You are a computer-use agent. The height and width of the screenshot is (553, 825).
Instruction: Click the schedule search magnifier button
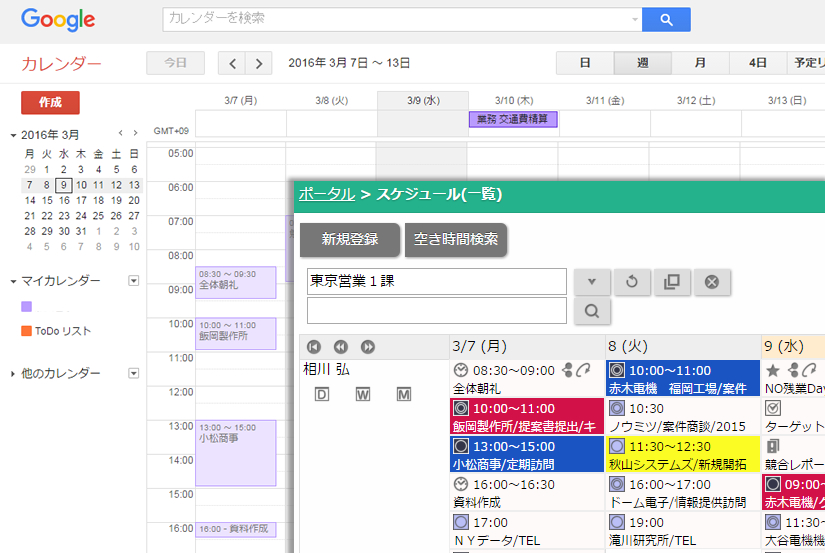592,310
